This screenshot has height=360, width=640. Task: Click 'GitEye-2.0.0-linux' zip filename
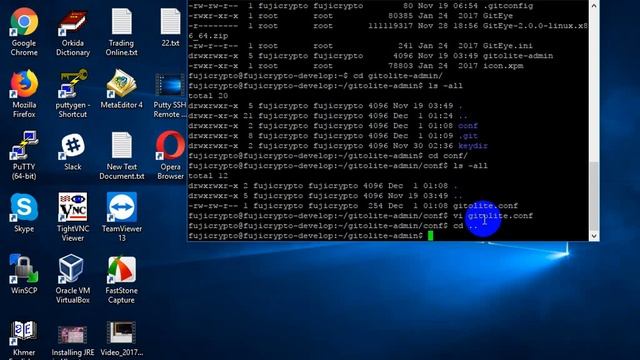click(535, 26)
